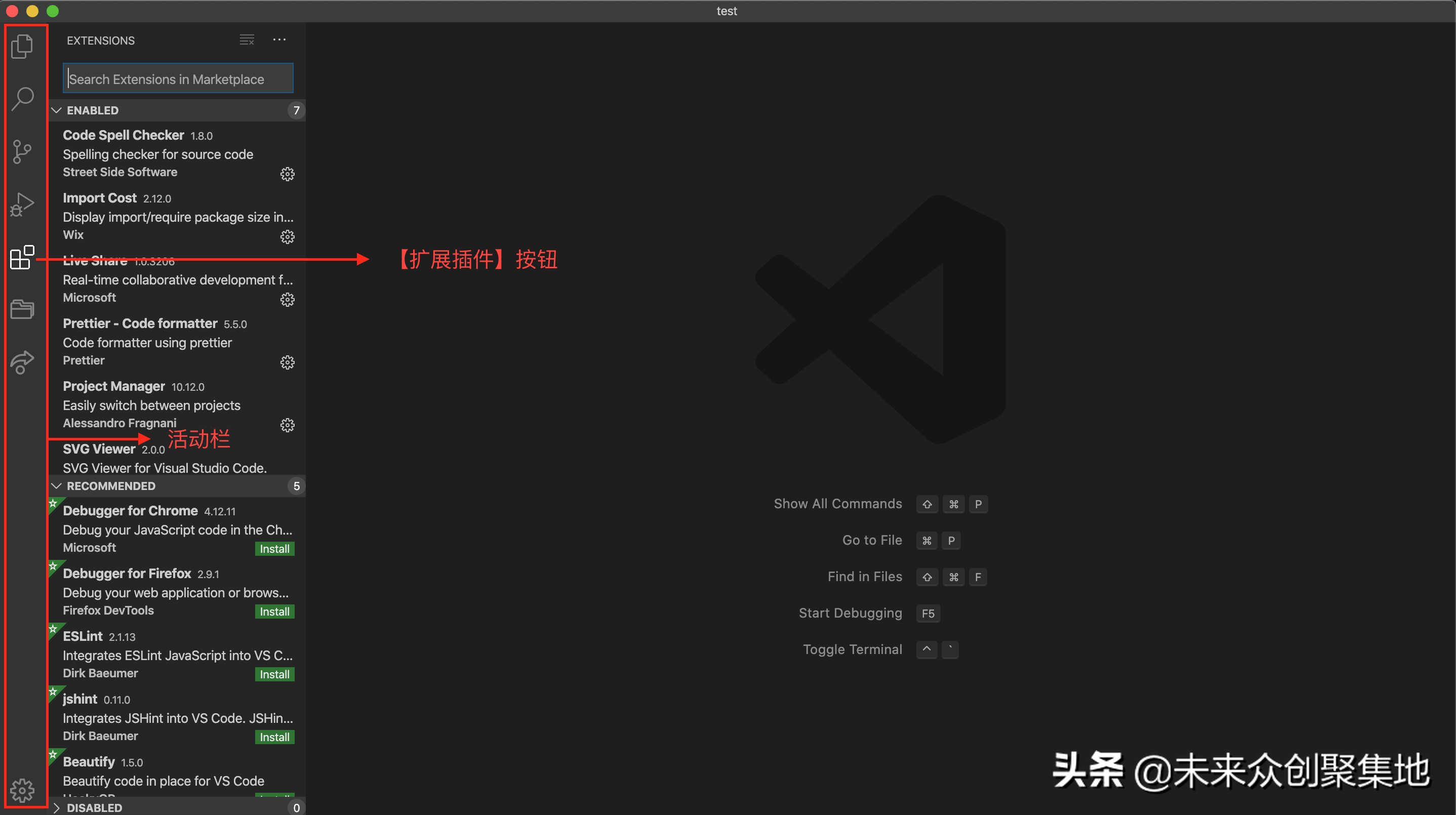Open the Search view in activity bar
This screenshot has height=815, width=1456.
[x=23, y=98]
